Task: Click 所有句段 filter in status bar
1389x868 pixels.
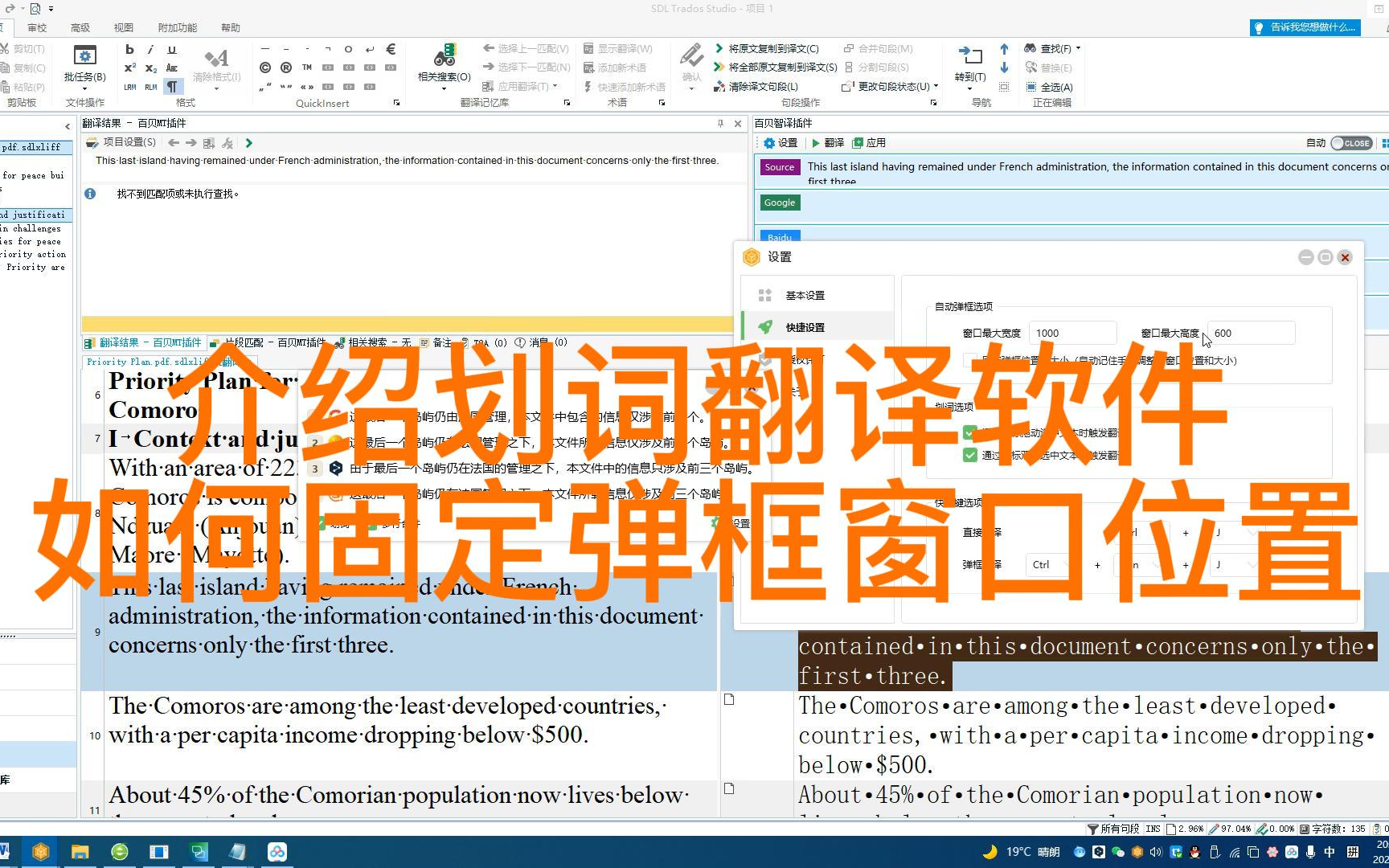Action: click(x=1113, y=829)
